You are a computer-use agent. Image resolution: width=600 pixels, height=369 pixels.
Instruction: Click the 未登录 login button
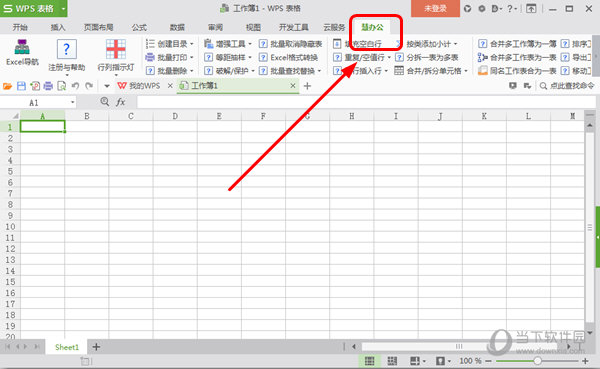click(x=435, y=8)
